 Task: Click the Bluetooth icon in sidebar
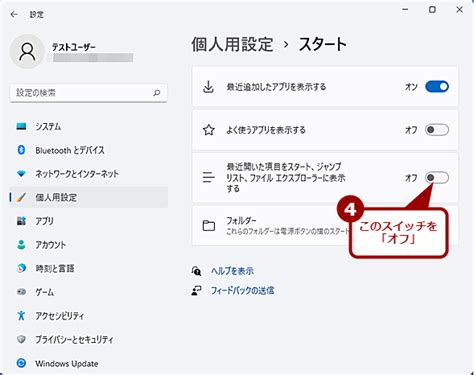(x=21, y=150)
